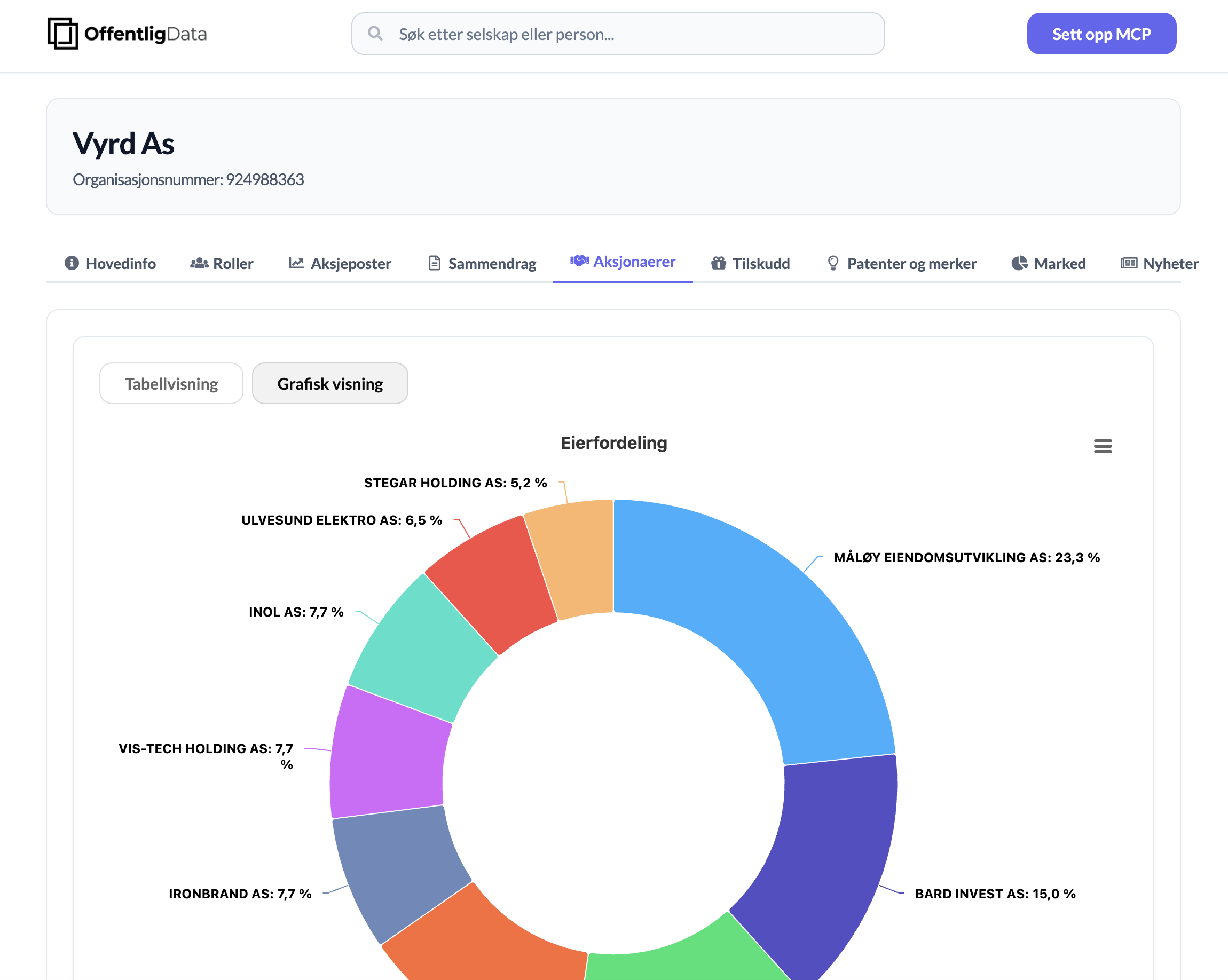
Task: Open the chart hamburger context menu
Action: [1103, 446]
